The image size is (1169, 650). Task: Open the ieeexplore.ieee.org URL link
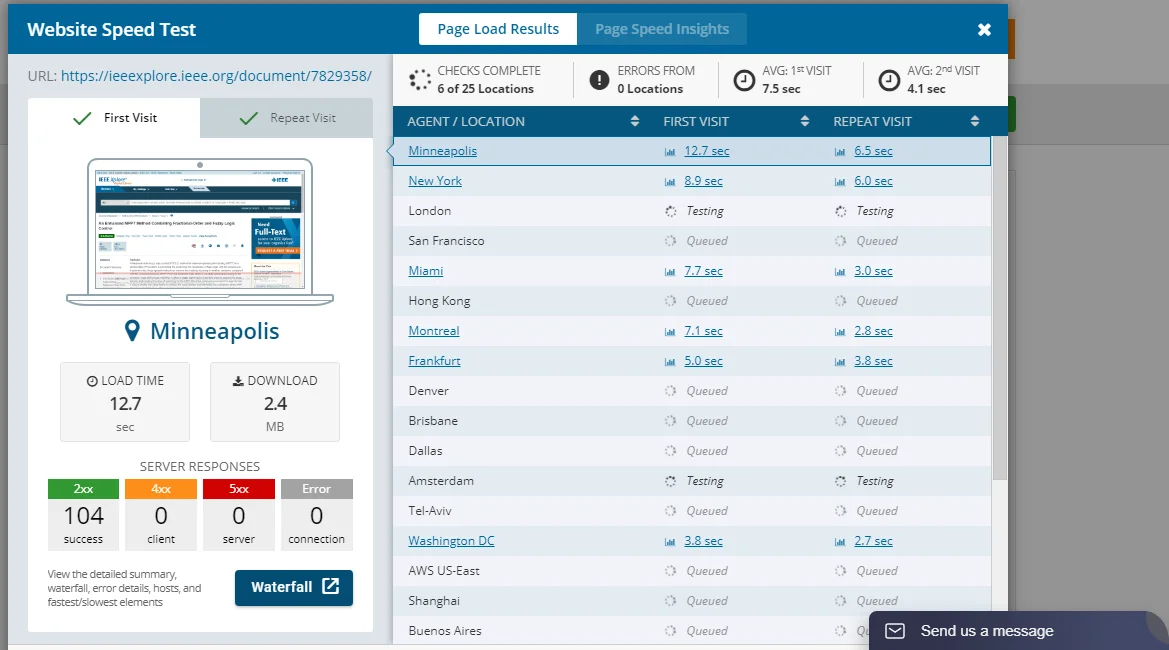point(216,76)
